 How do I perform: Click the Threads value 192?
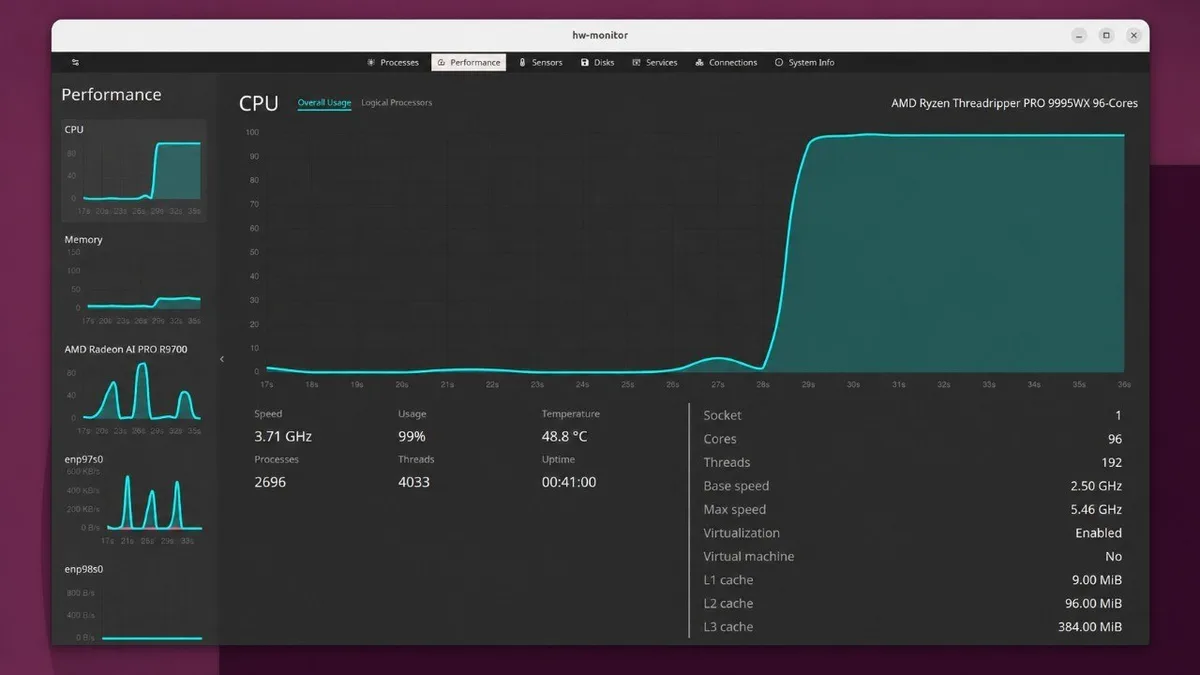pyautogui.click(x=1111, y=462)
